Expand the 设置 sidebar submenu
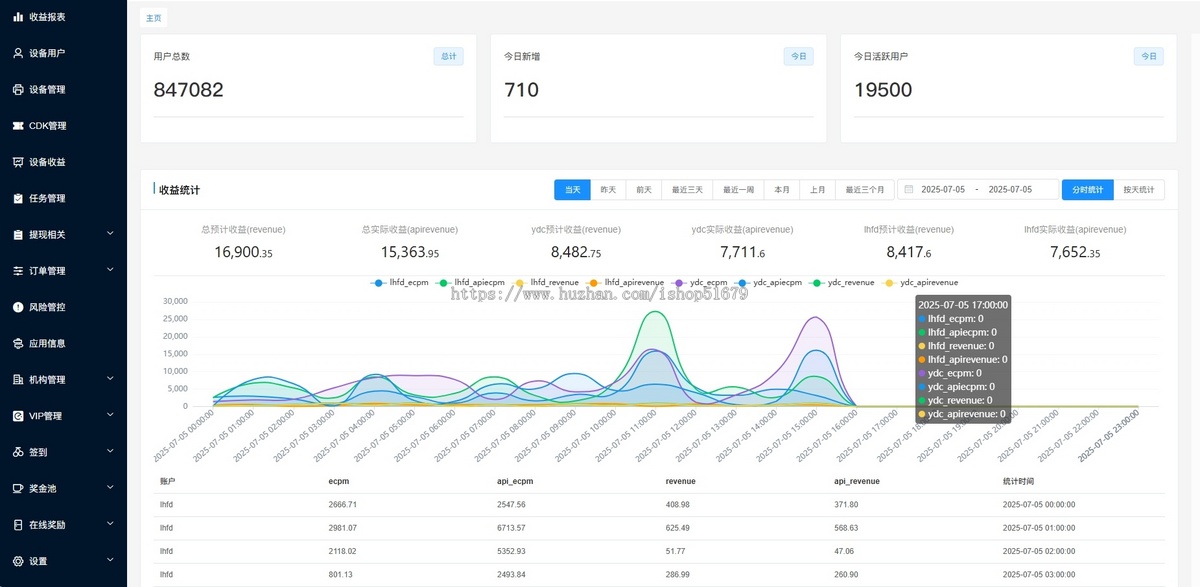This screenshot has height=587, width=1200. click(x=110, y=560)
